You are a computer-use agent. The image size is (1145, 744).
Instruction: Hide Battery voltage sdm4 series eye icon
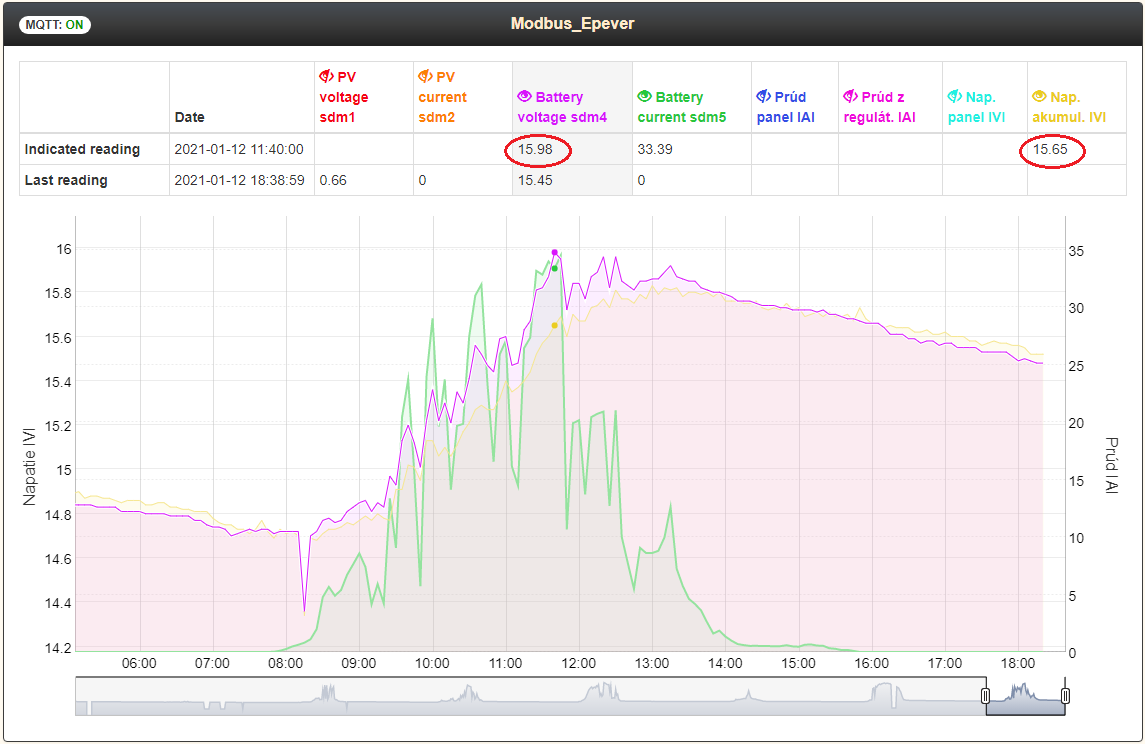pos(524,96)
